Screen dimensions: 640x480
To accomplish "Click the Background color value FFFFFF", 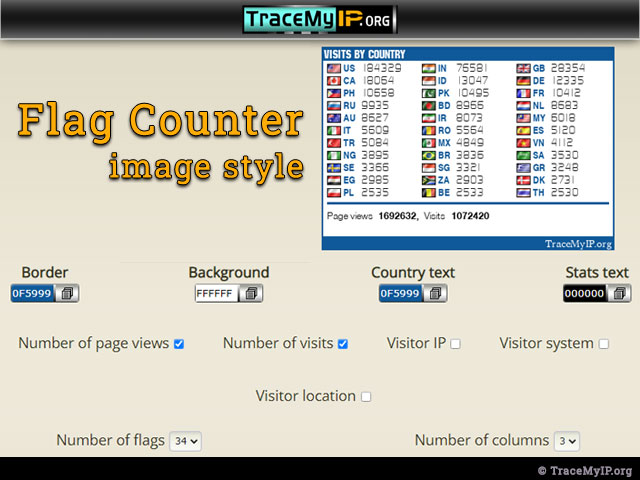I will [216, 293].
